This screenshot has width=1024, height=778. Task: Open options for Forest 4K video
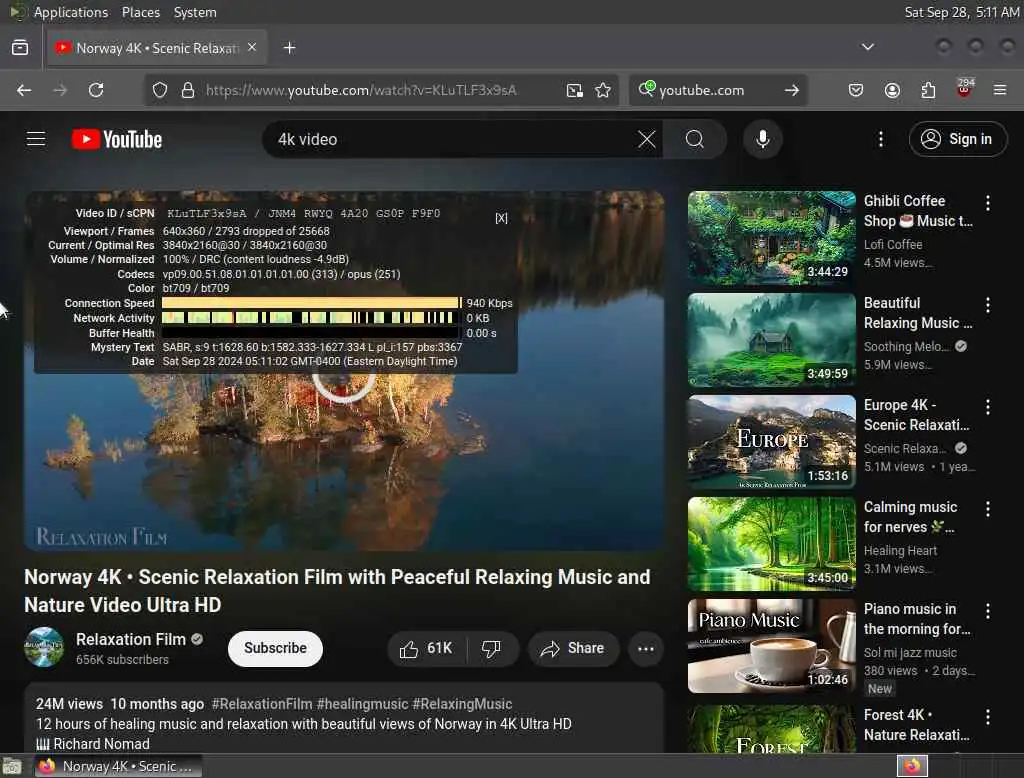(x=987, y=717)
